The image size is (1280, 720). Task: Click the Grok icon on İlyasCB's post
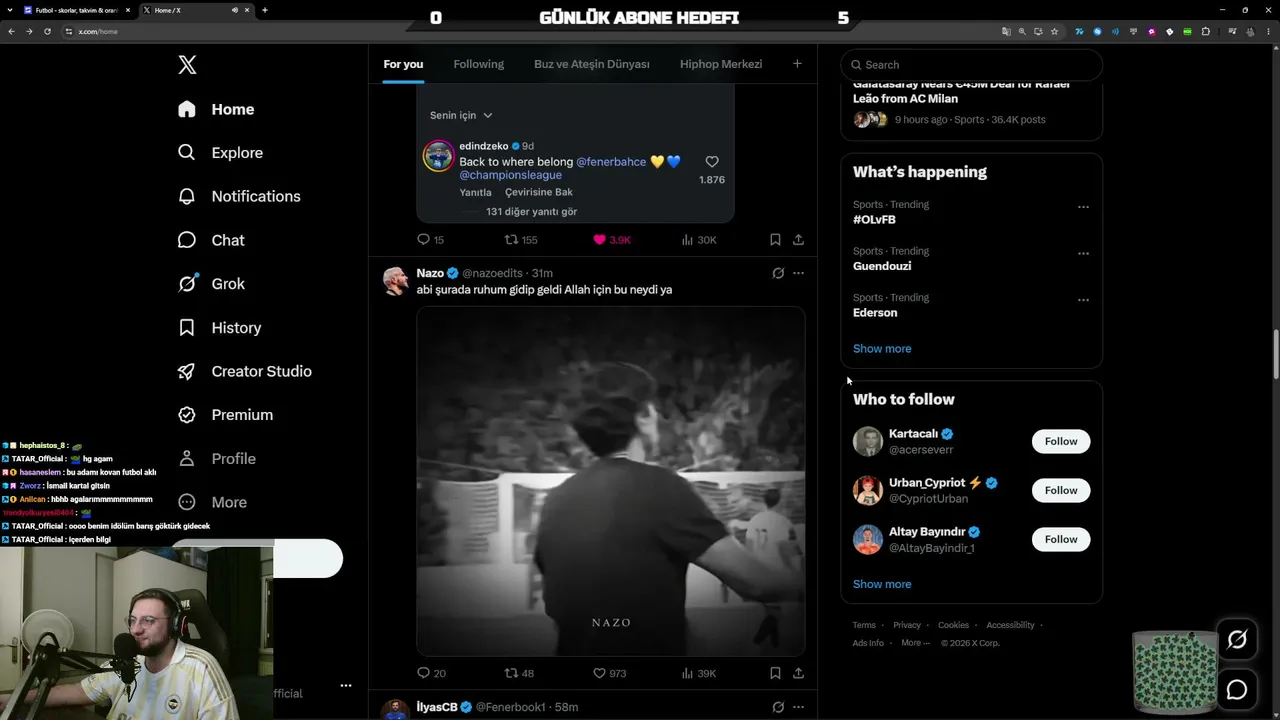click(x=778, y=707)
